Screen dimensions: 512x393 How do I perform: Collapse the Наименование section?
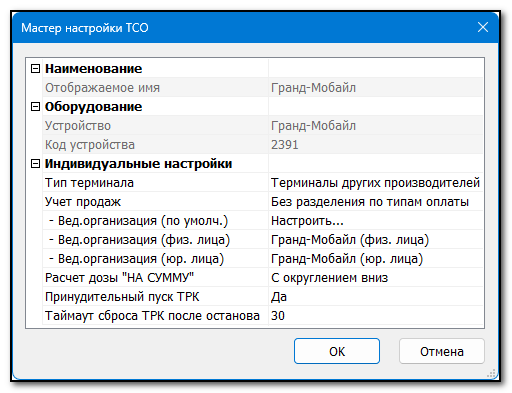[x=35, y=69]
